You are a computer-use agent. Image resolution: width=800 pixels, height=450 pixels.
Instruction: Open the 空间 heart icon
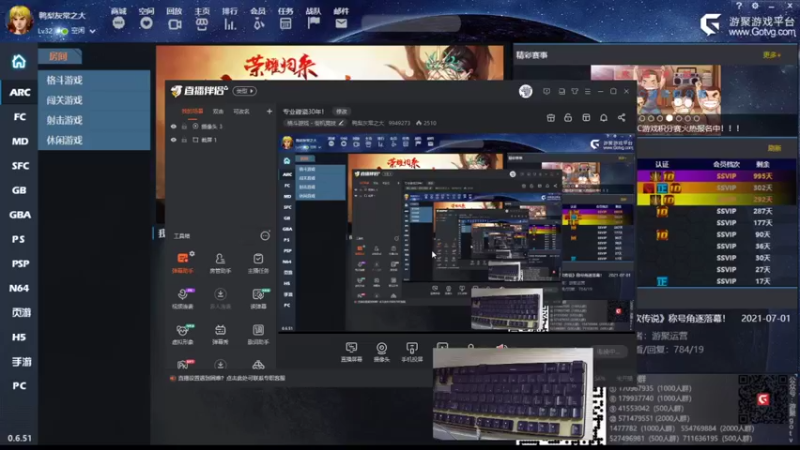coord(146,23)
